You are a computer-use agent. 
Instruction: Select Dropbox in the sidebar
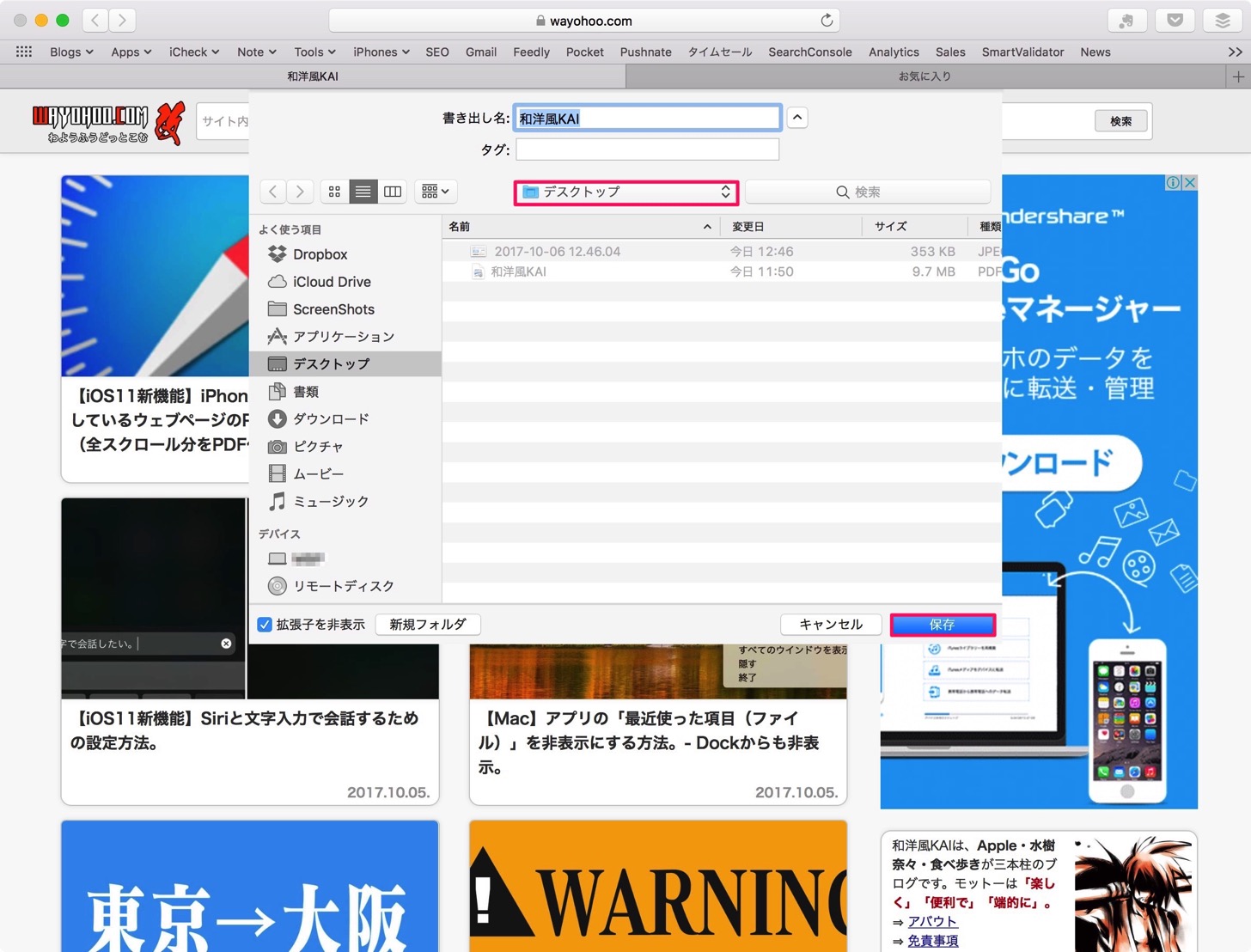tap(345, 254)
